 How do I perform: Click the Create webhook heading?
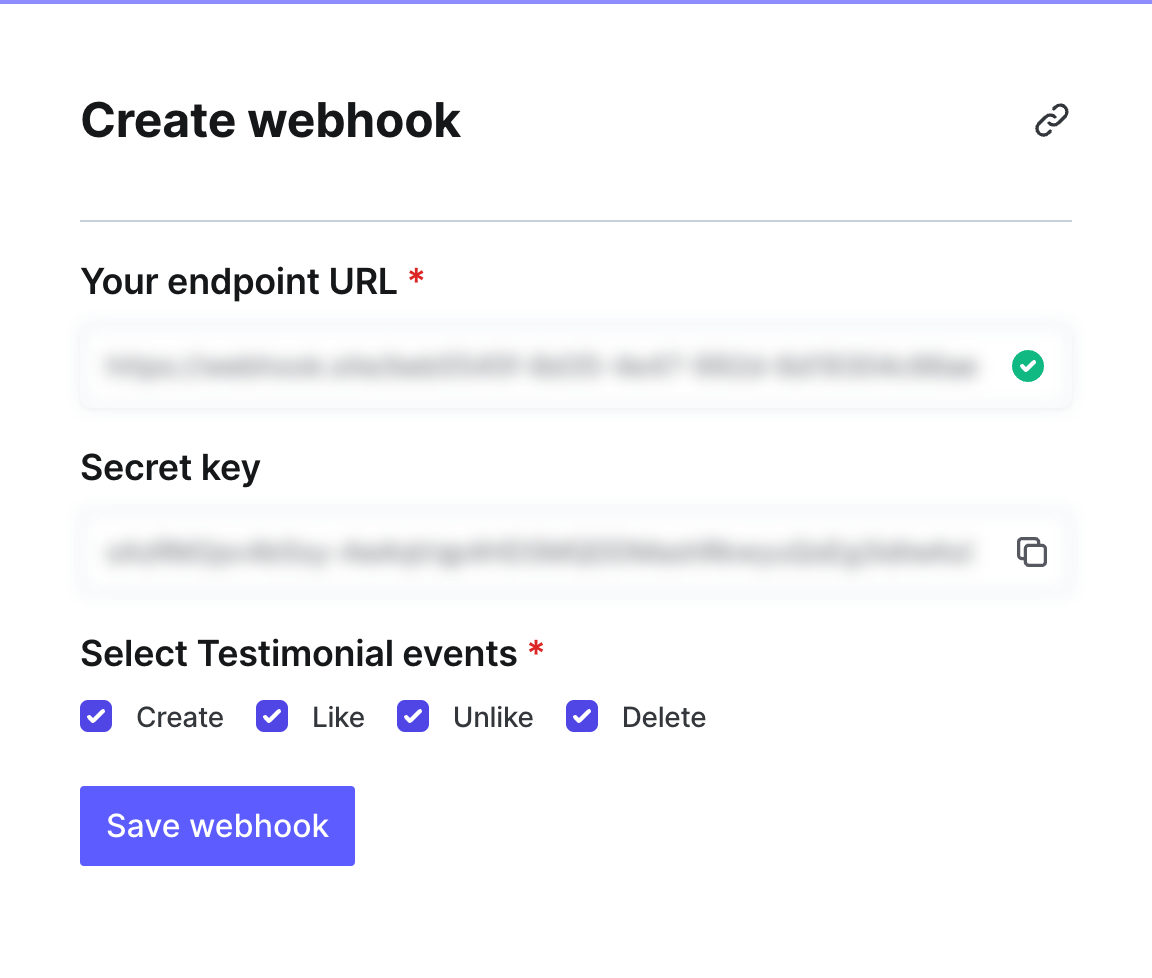click(x=271, y=121)
